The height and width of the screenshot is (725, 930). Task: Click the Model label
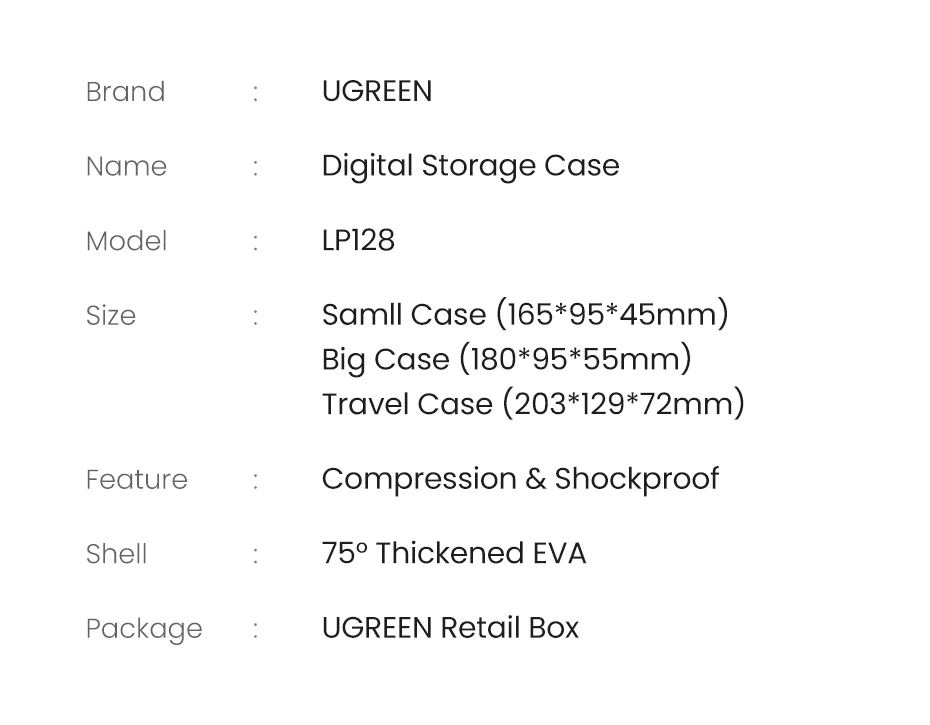[x=126, y=241]
